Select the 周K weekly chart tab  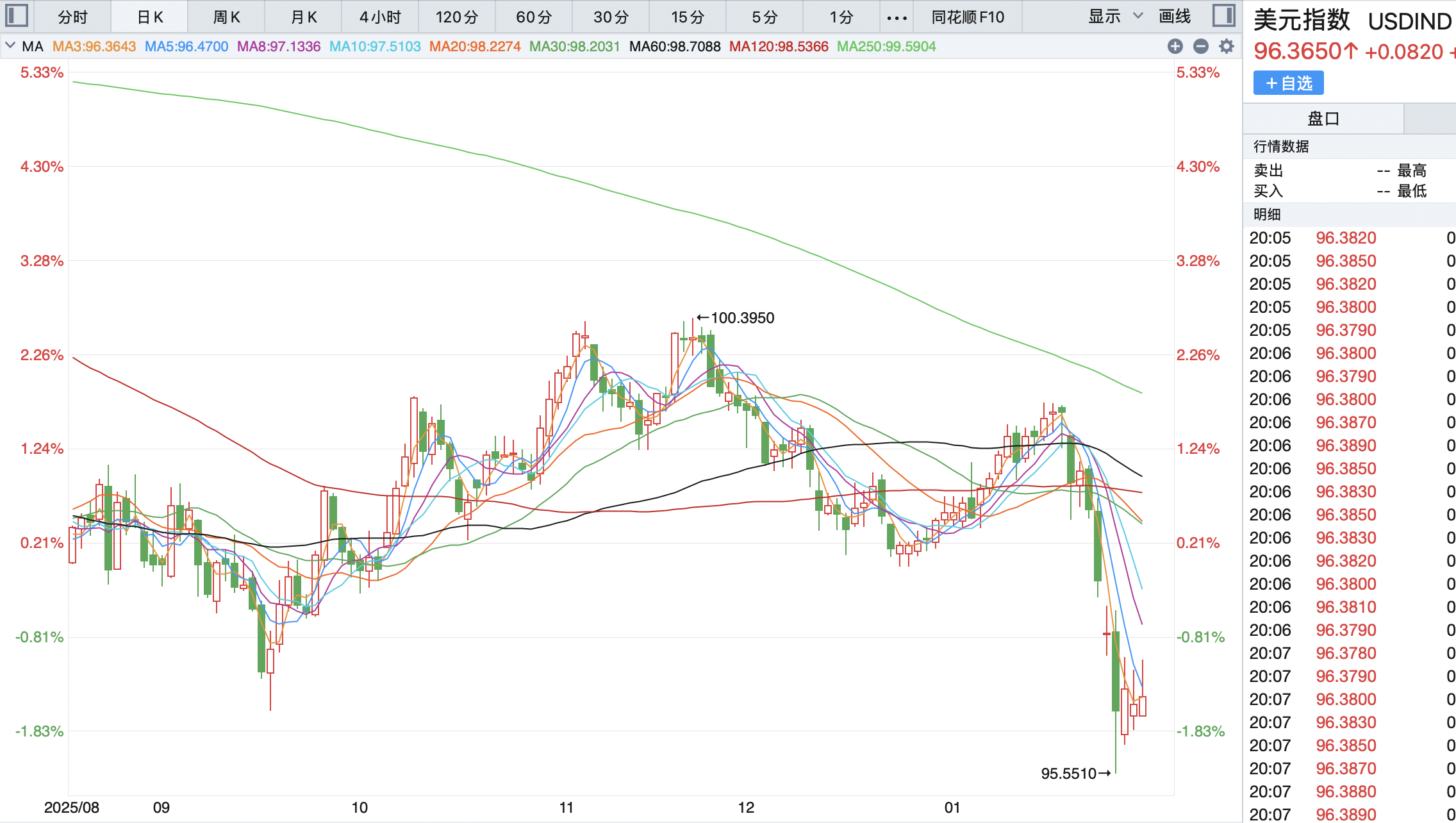point(226,17)
